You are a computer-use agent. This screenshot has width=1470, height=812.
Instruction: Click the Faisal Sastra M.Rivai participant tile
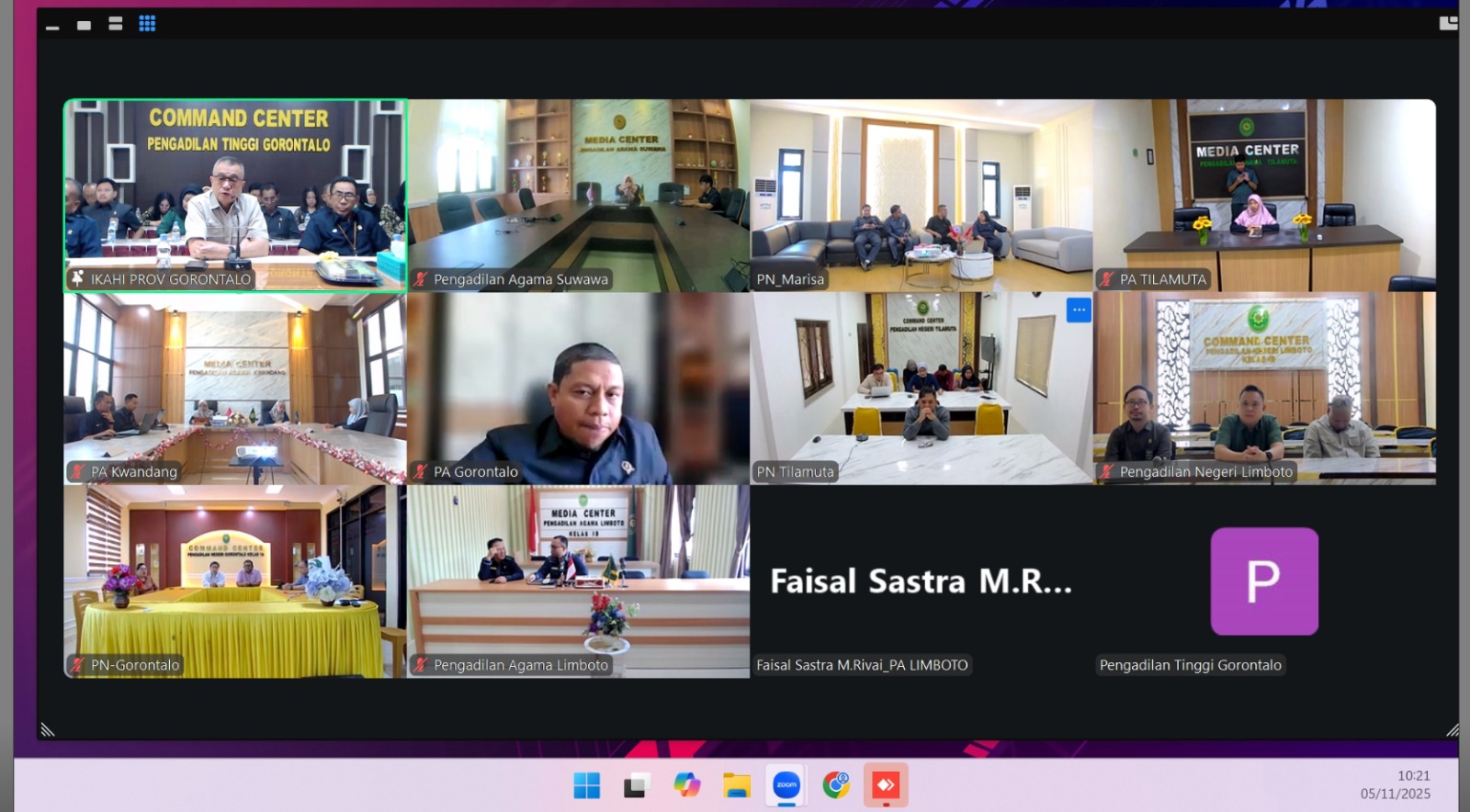(x=921, y=581)
